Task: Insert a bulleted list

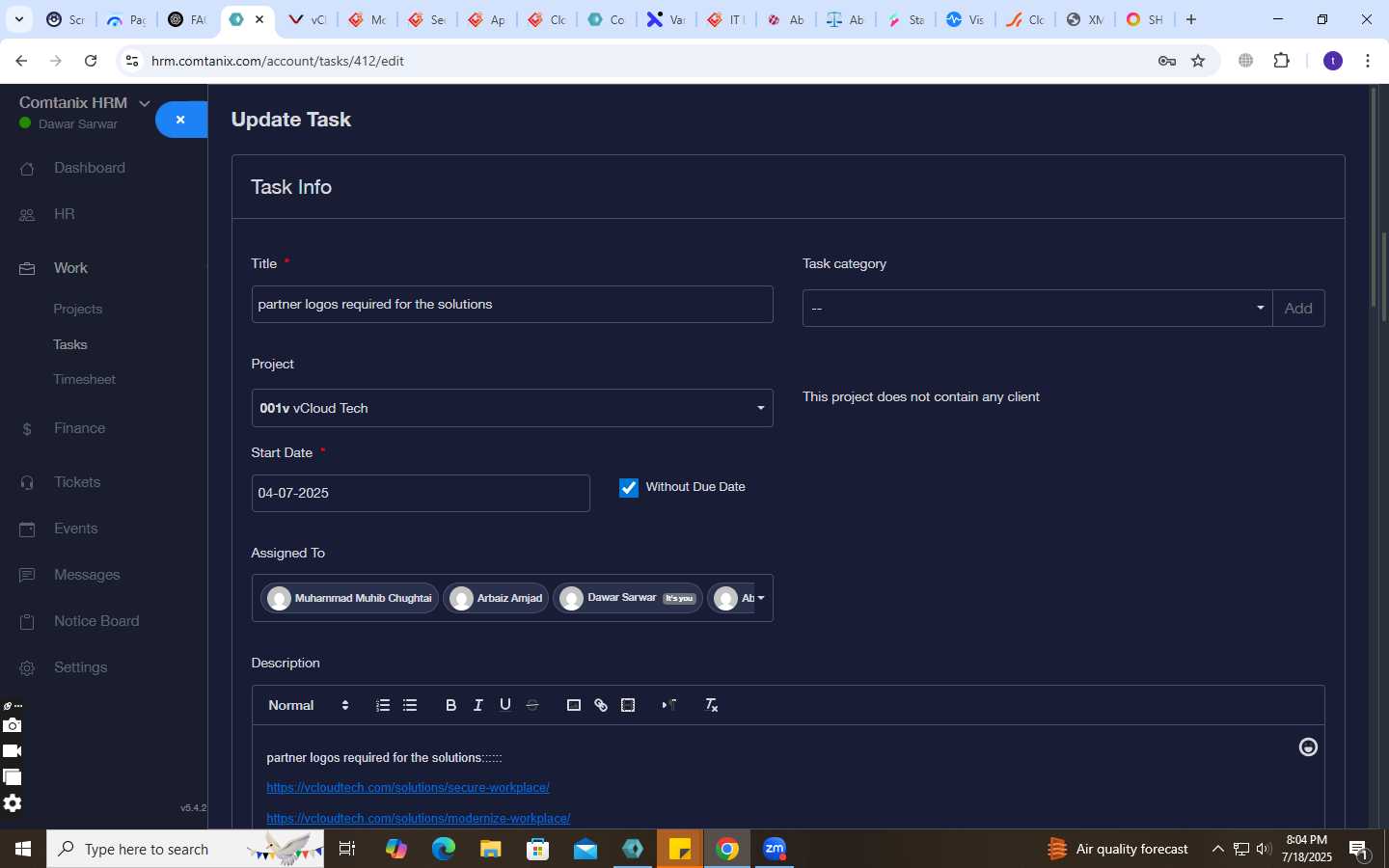Action: (410, 705)
